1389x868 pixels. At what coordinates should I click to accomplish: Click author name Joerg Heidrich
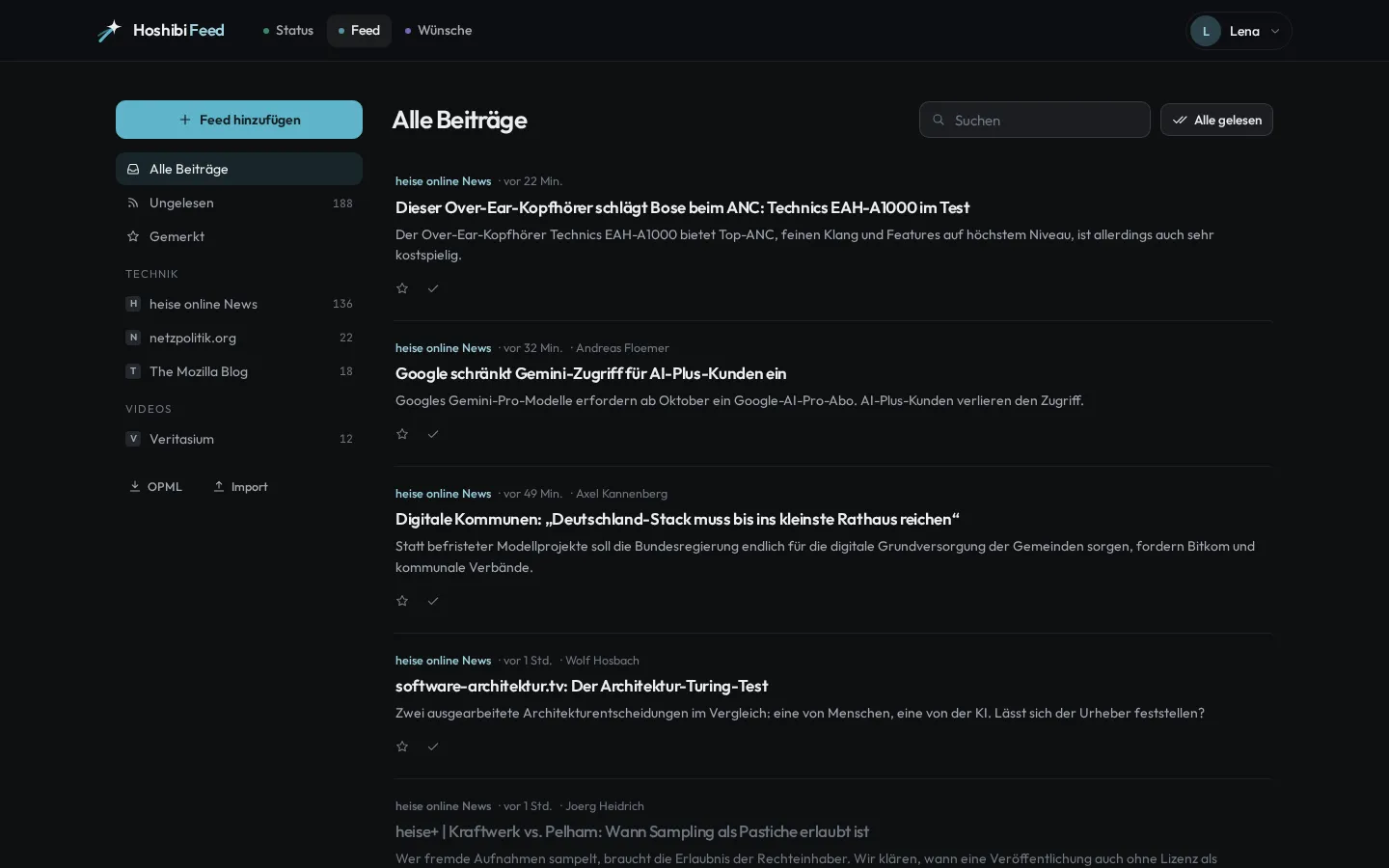click(x=605, y=806)
